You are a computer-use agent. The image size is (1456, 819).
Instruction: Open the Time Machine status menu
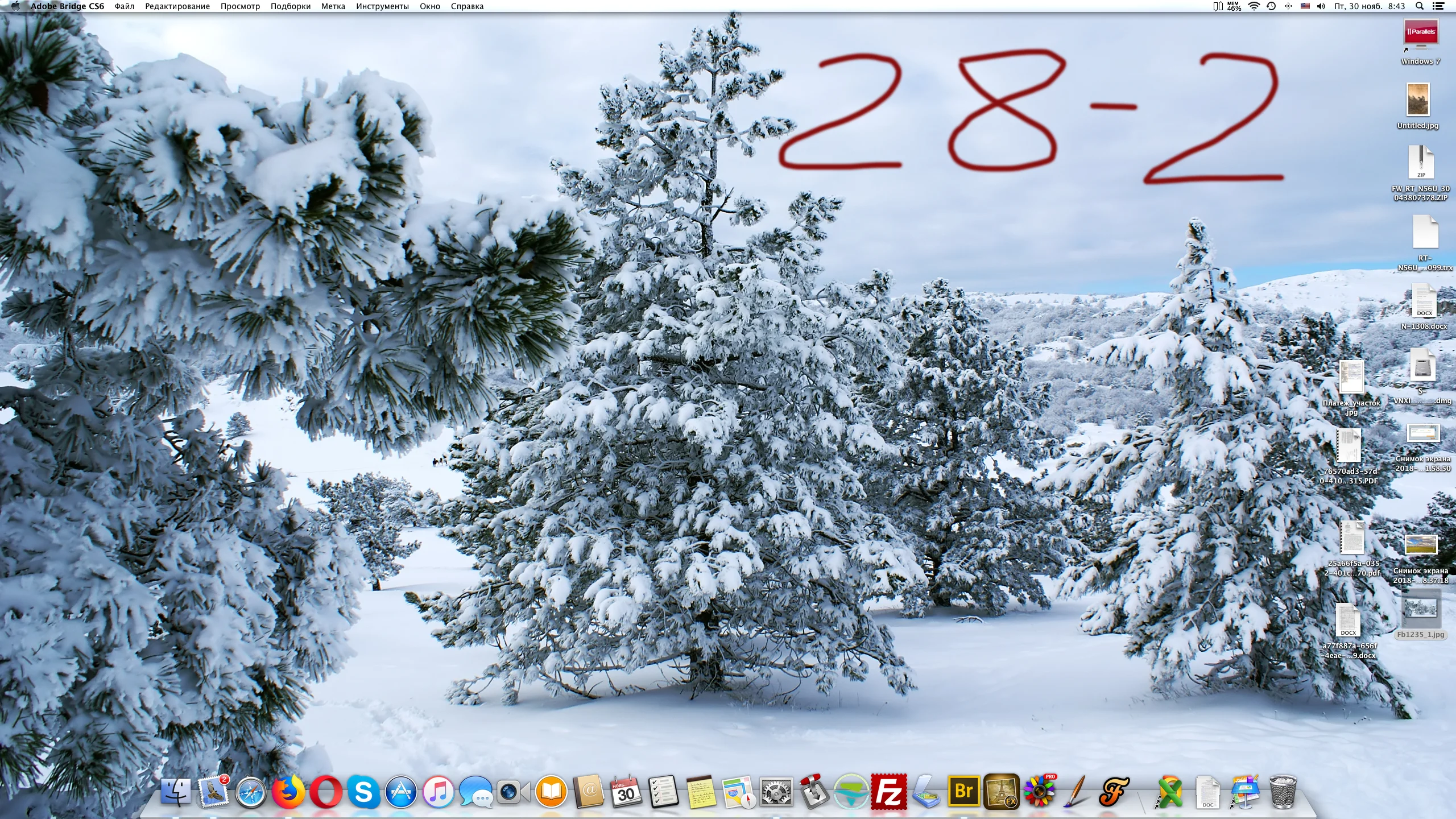point(1271,6)
